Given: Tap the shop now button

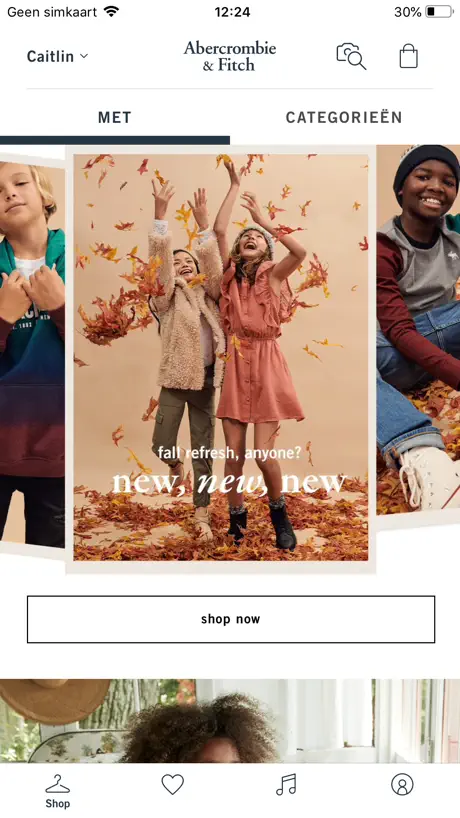Looking at the screenshot, I should click(x=231, y=619).
